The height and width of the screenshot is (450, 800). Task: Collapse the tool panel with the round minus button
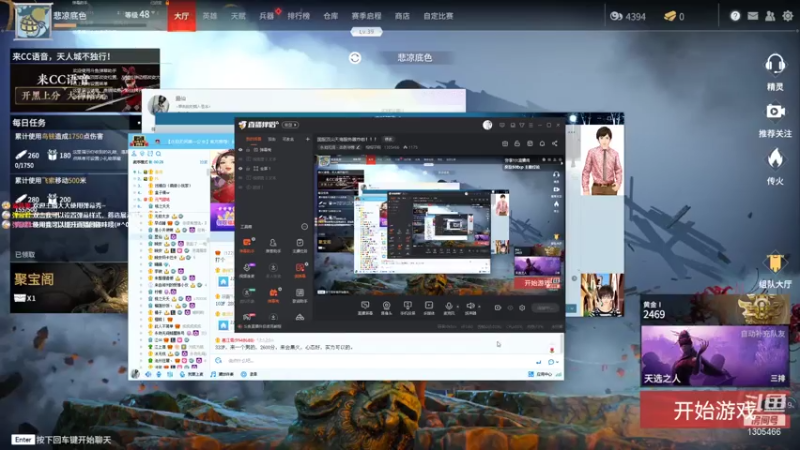coord(305,227)
